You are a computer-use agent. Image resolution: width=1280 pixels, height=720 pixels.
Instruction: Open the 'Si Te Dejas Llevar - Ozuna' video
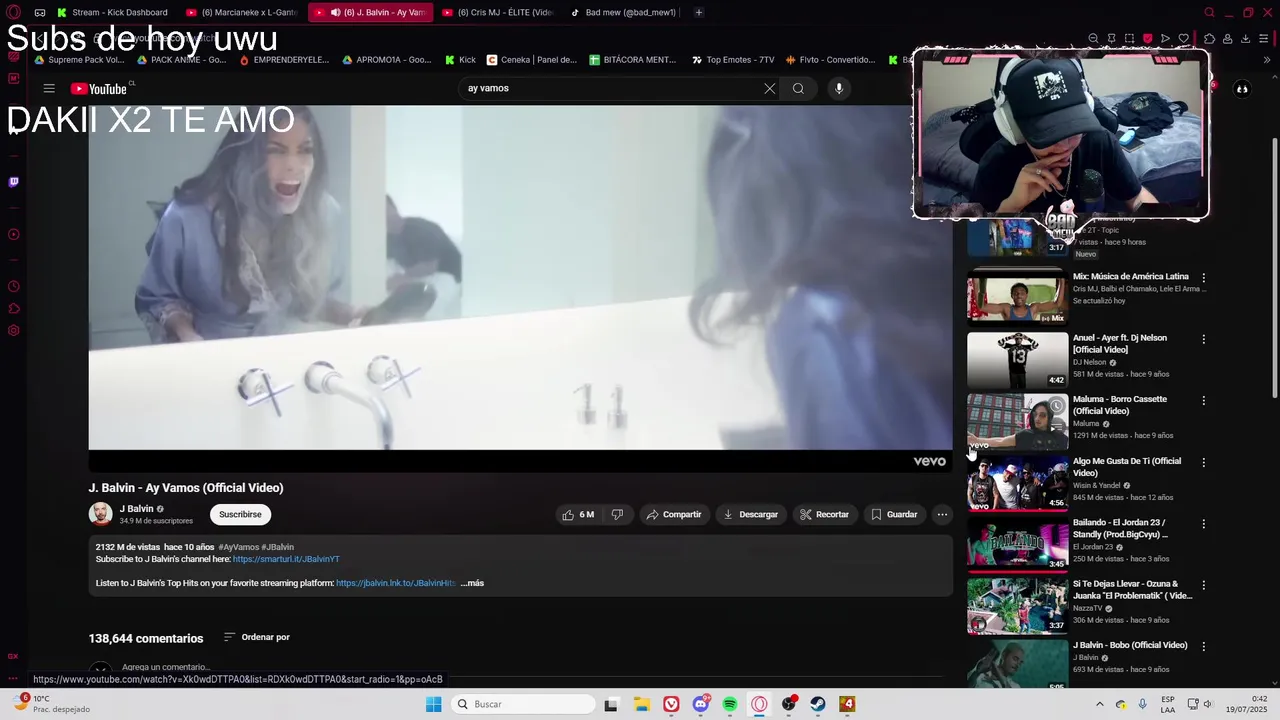click(1133, 589)
